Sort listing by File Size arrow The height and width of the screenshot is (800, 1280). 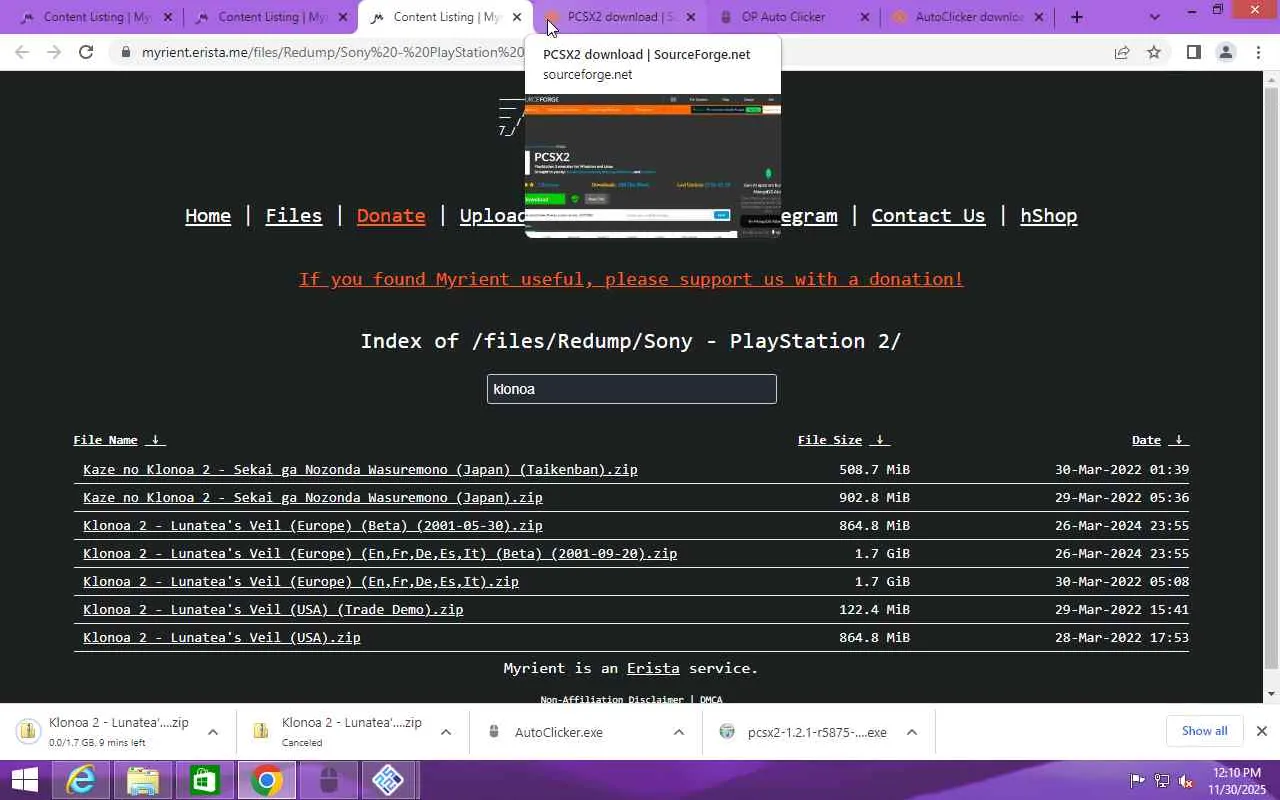click(x=879, y=440)
